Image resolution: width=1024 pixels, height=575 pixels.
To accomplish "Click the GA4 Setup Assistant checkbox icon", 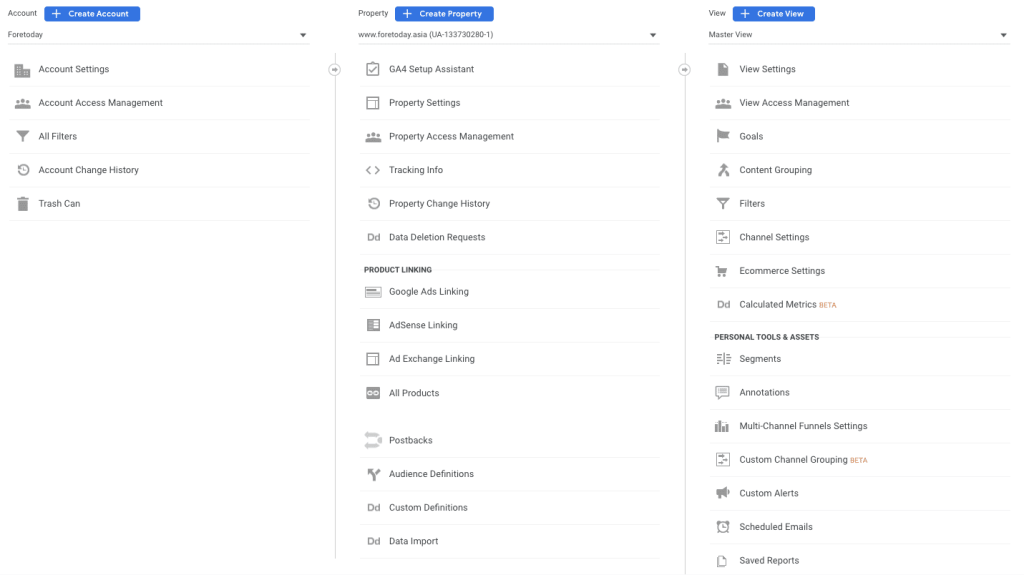I will pos(373,70).
